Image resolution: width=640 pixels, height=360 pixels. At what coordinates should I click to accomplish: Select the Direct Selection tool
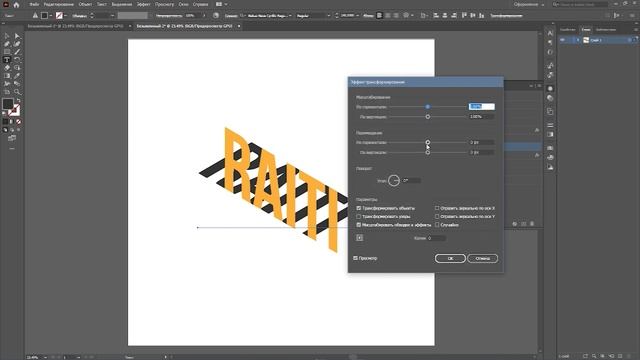pos(17,36)
